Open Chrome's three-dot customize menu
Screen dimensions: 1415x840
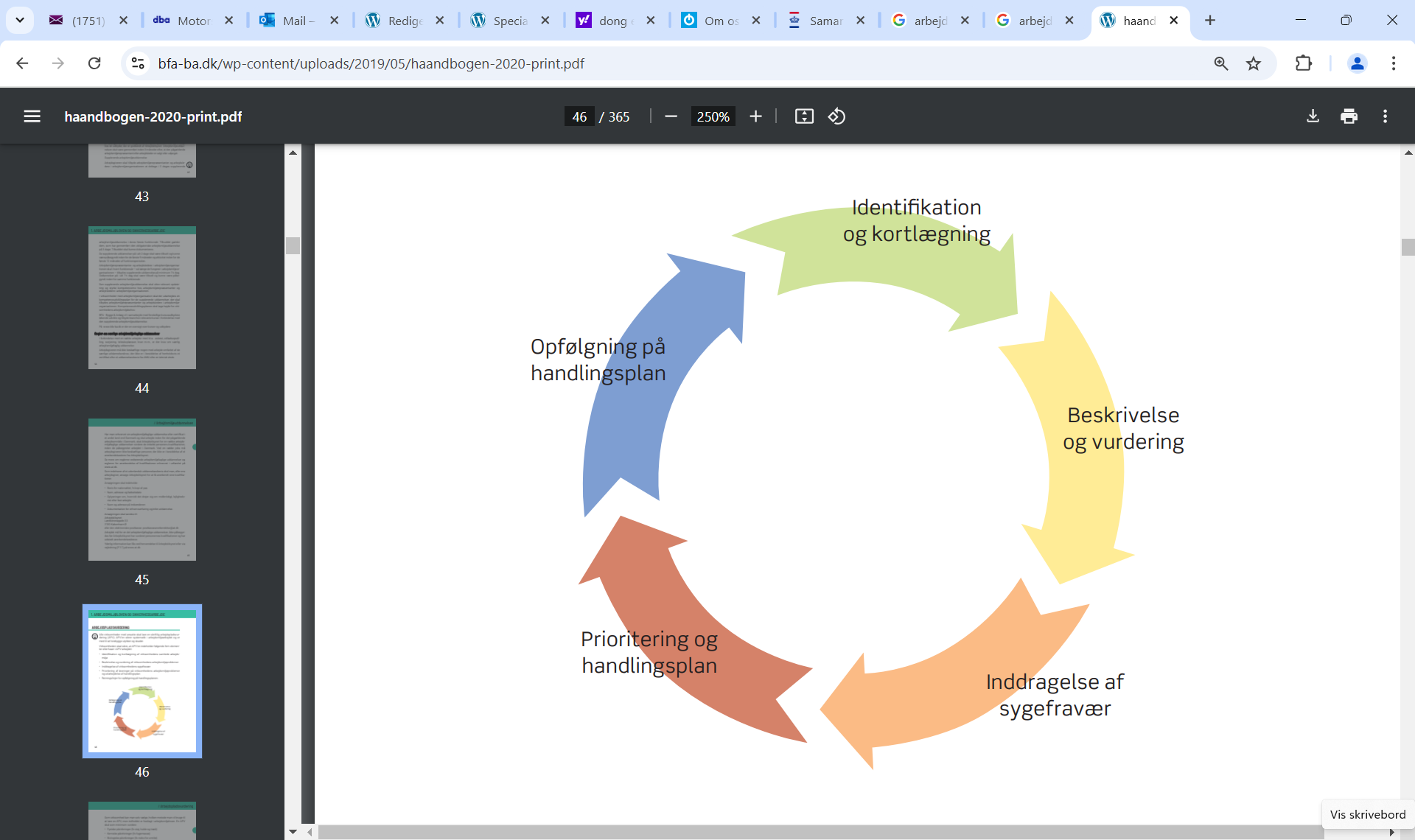1393,63
